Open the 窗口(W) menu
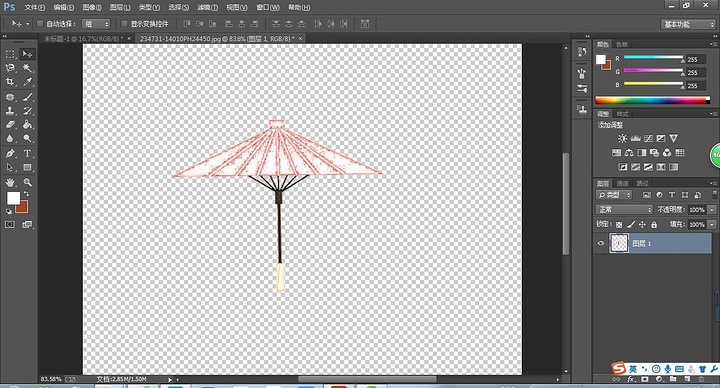The height and width of the screenshot is (388, 720). [268, 7]
